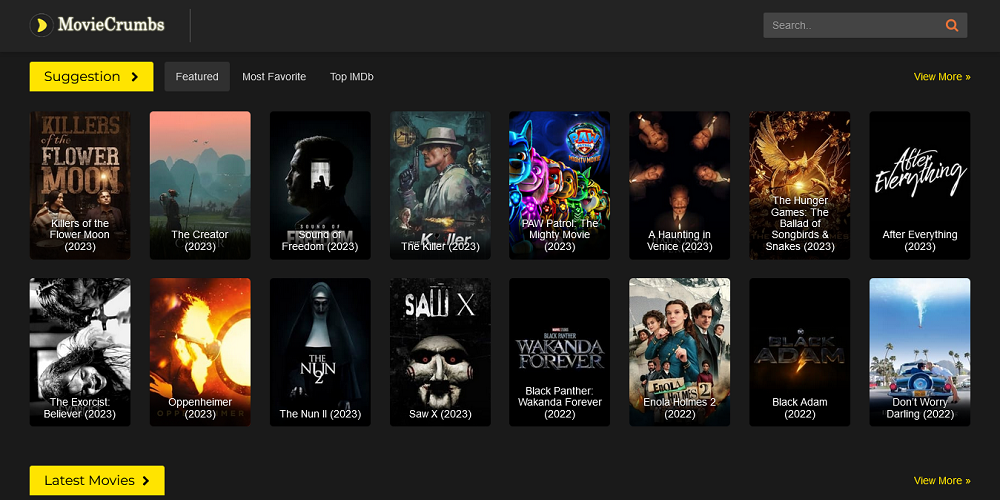The image size is (1000, 500).
Task: Switch to the Top IMDb tab
Action: coord(351,77)
